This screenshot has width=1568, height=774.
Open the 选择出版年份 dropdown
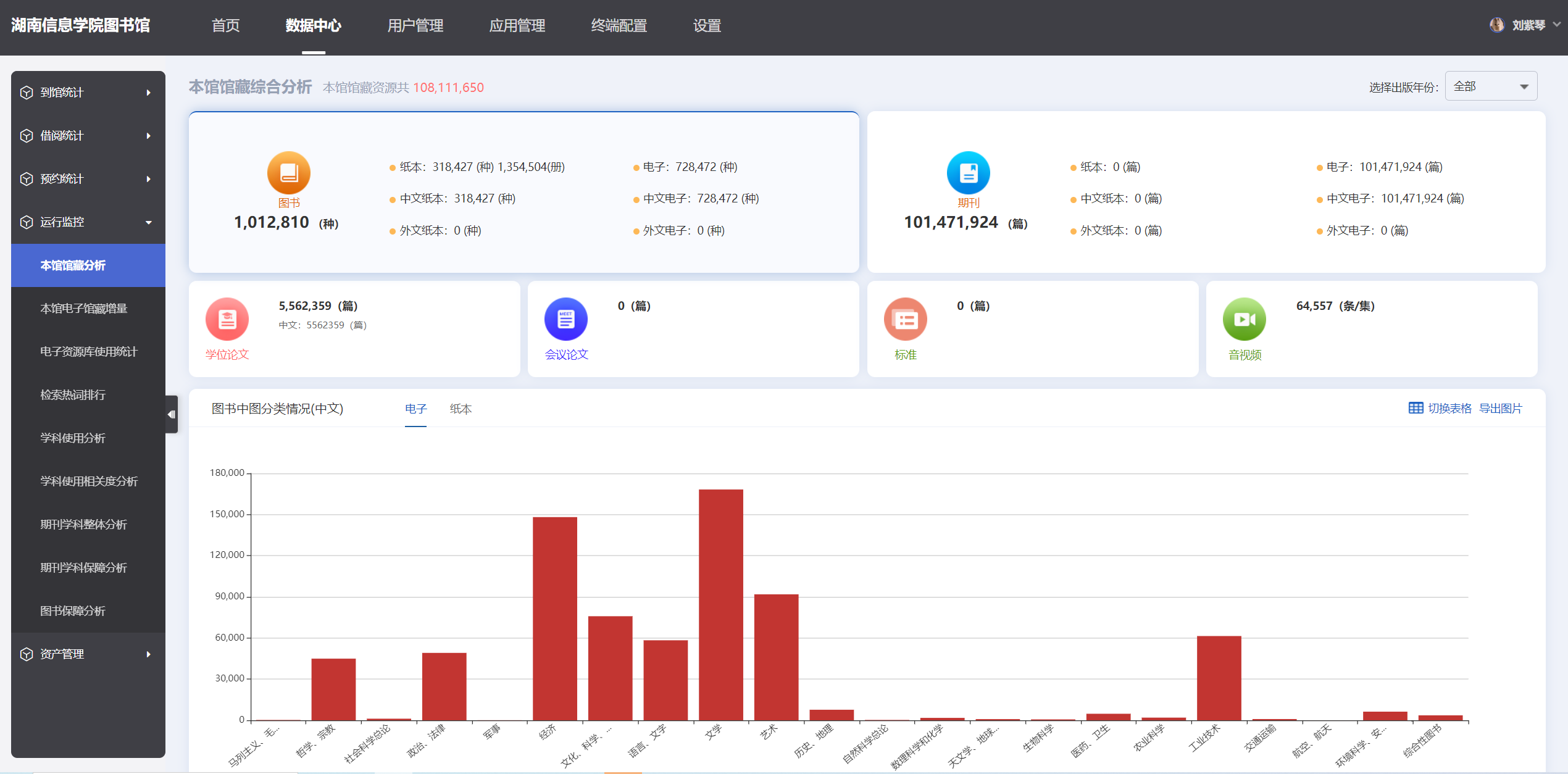[x=1490, y=86]
